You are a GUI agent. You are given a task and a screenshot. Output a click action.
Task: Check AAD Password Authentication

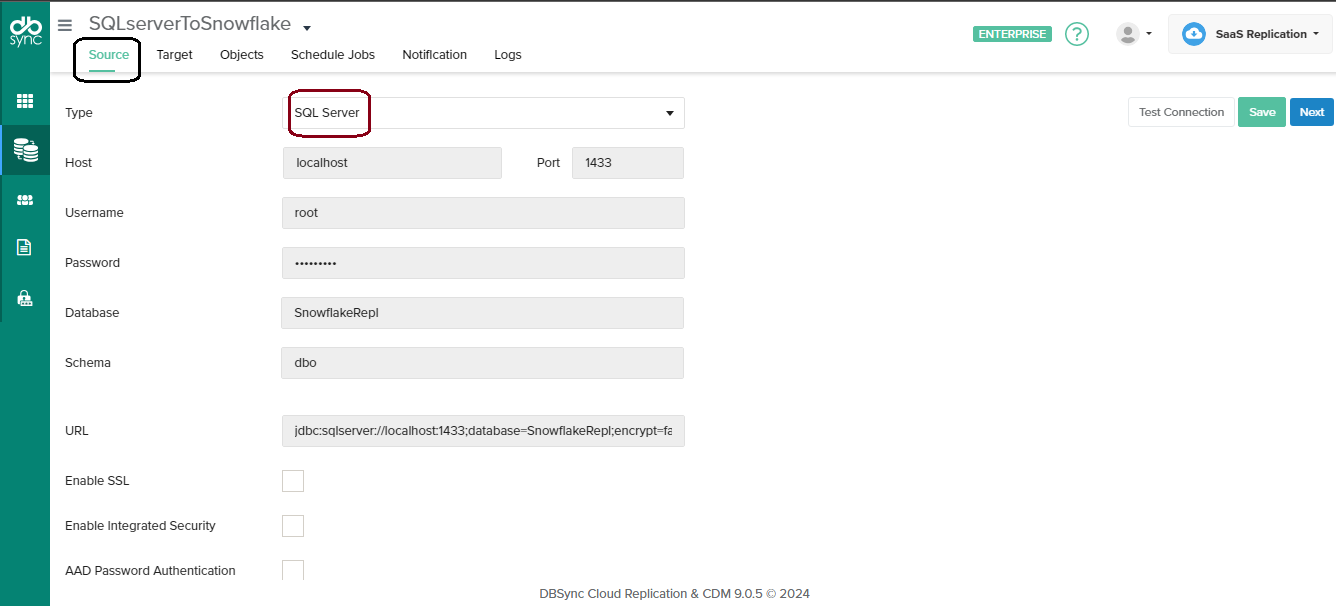point(293,570)
